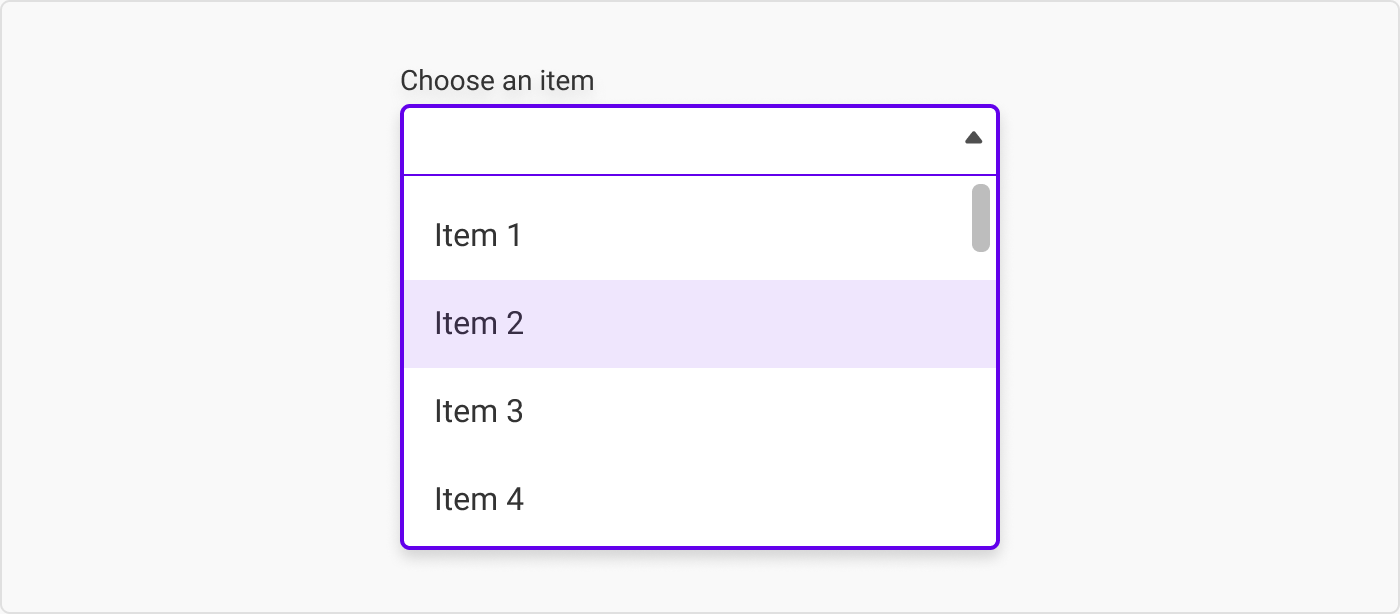This screenshot has height=614, width=1400.
Task: Click the 'Item 1' text
Action: pos(478,236)
